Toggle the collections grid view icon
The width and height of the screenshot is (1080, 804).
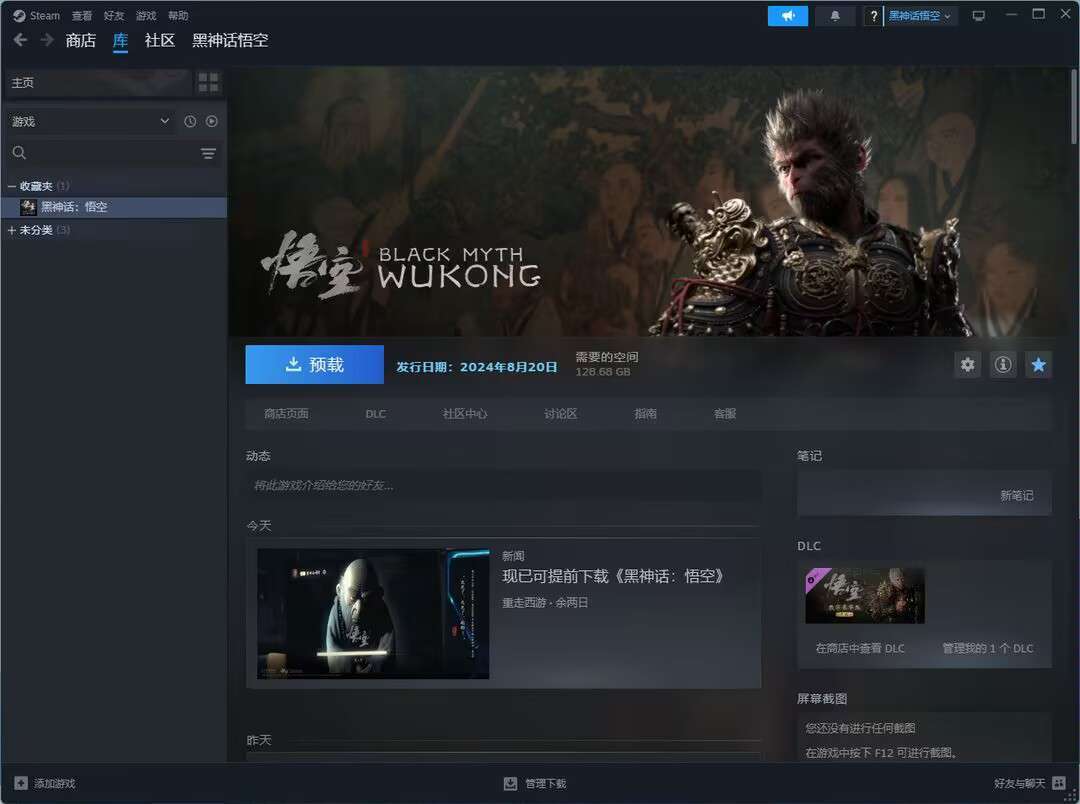[x=208, y=83]
